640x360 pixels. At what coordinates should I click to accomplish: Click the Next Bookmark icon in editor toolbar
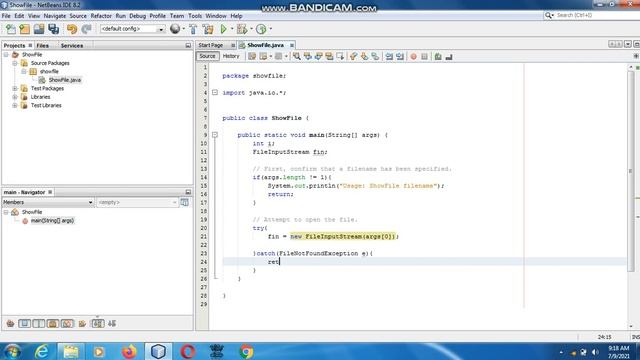click(364, 57)
